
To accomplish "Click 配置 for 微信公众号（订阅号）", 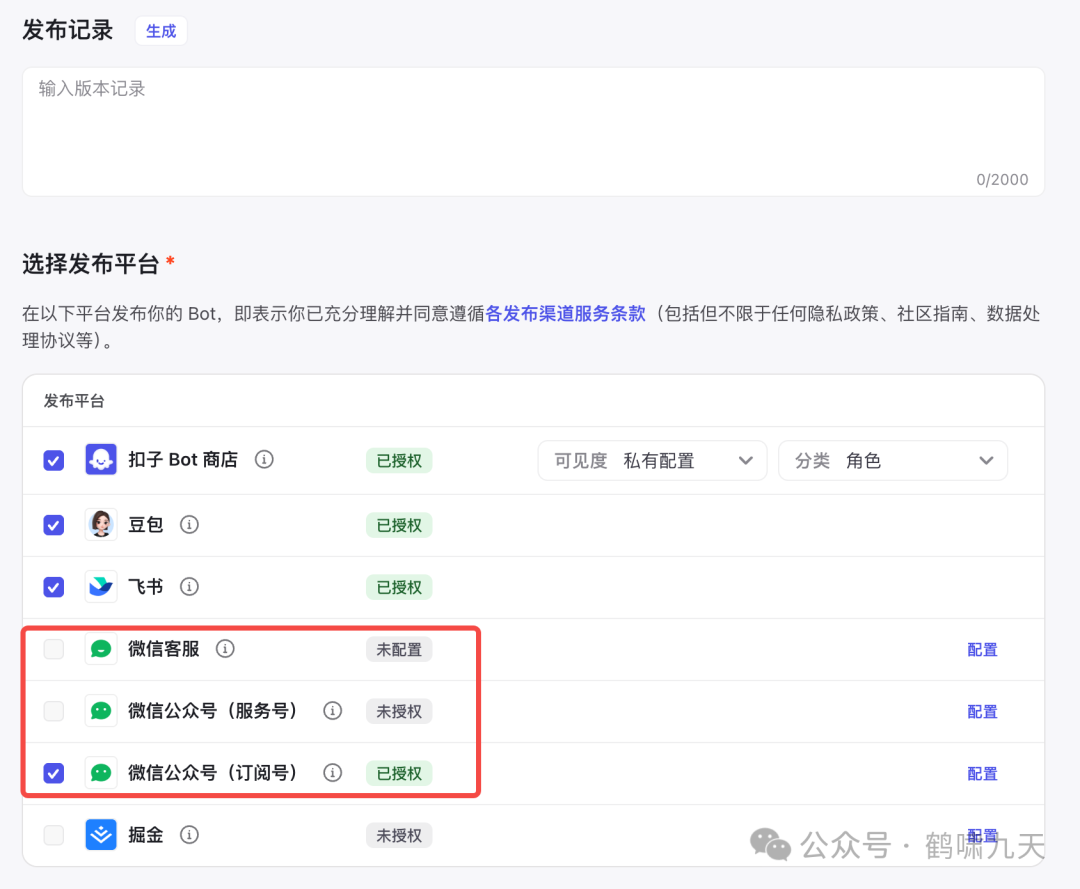I will pos(982,773).
